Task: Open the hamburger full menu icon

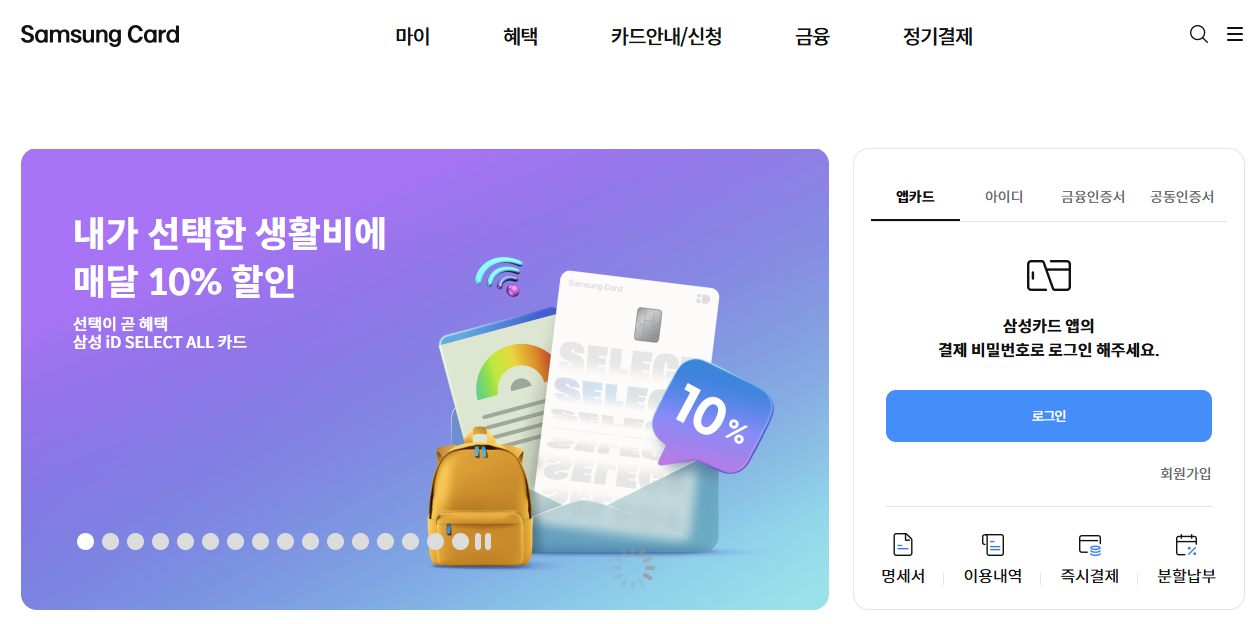Action: coord(1235,35)
